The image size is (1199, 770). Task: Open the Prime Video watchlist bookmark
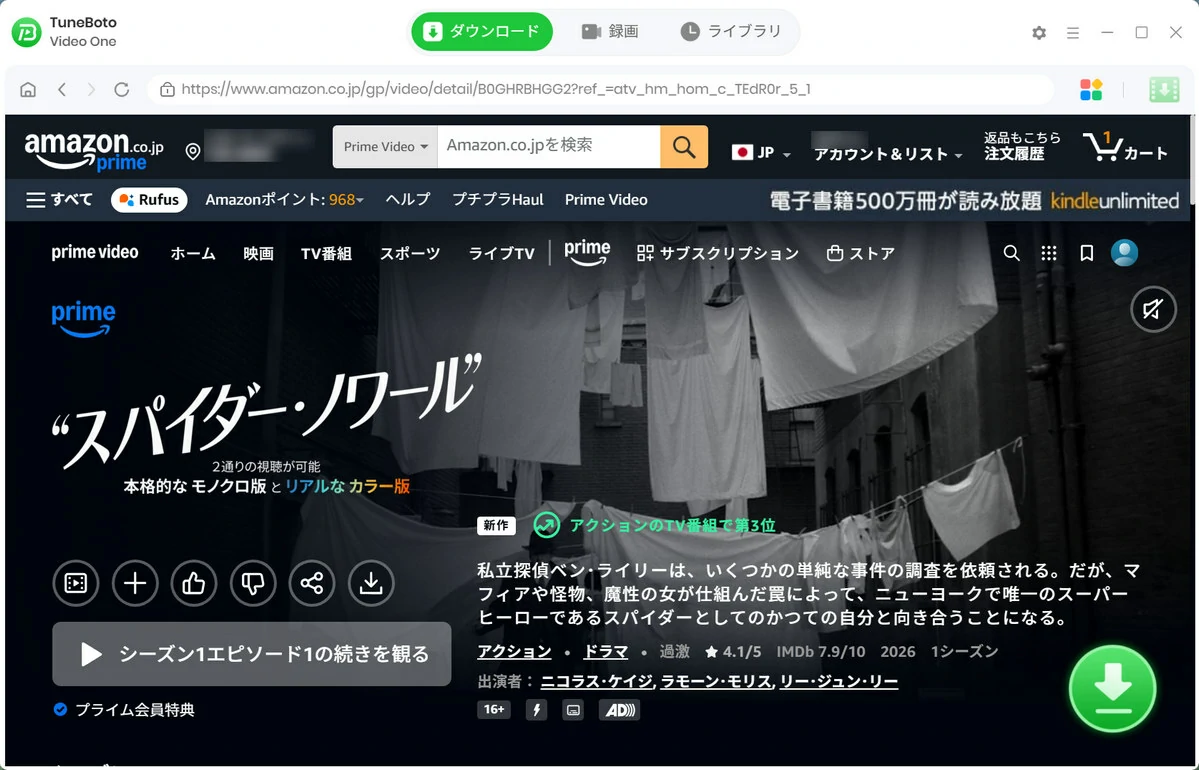point(1086,253)
